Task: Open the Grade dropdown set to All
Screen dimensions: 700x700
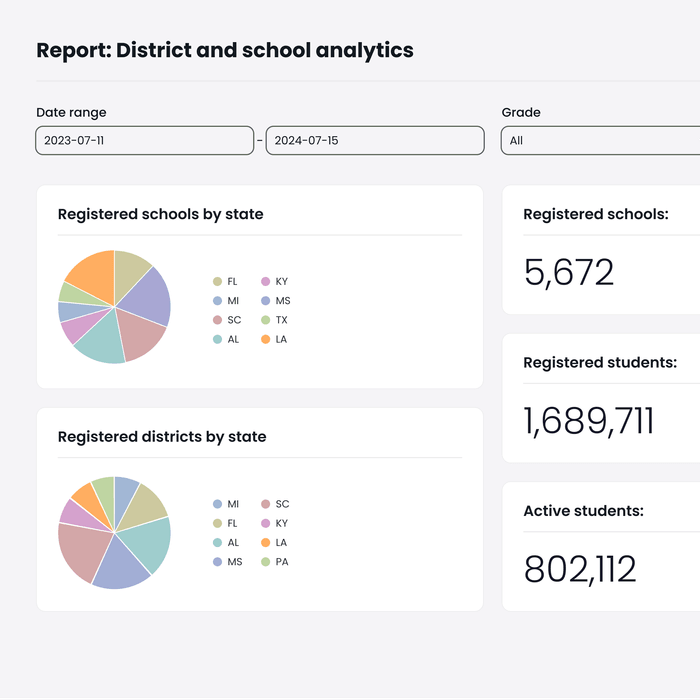Action: [600, 141]
